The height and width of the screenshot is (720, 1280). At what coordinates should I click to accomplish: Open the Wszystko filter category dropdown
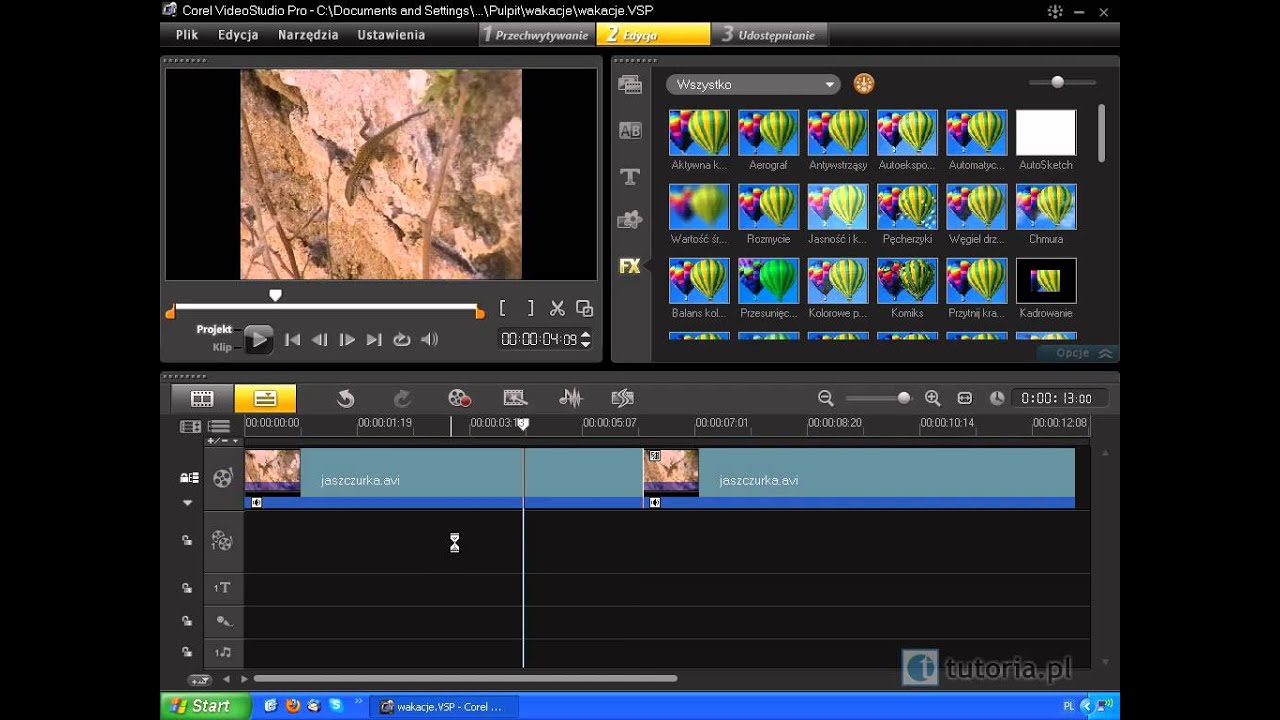click(753, 85)
